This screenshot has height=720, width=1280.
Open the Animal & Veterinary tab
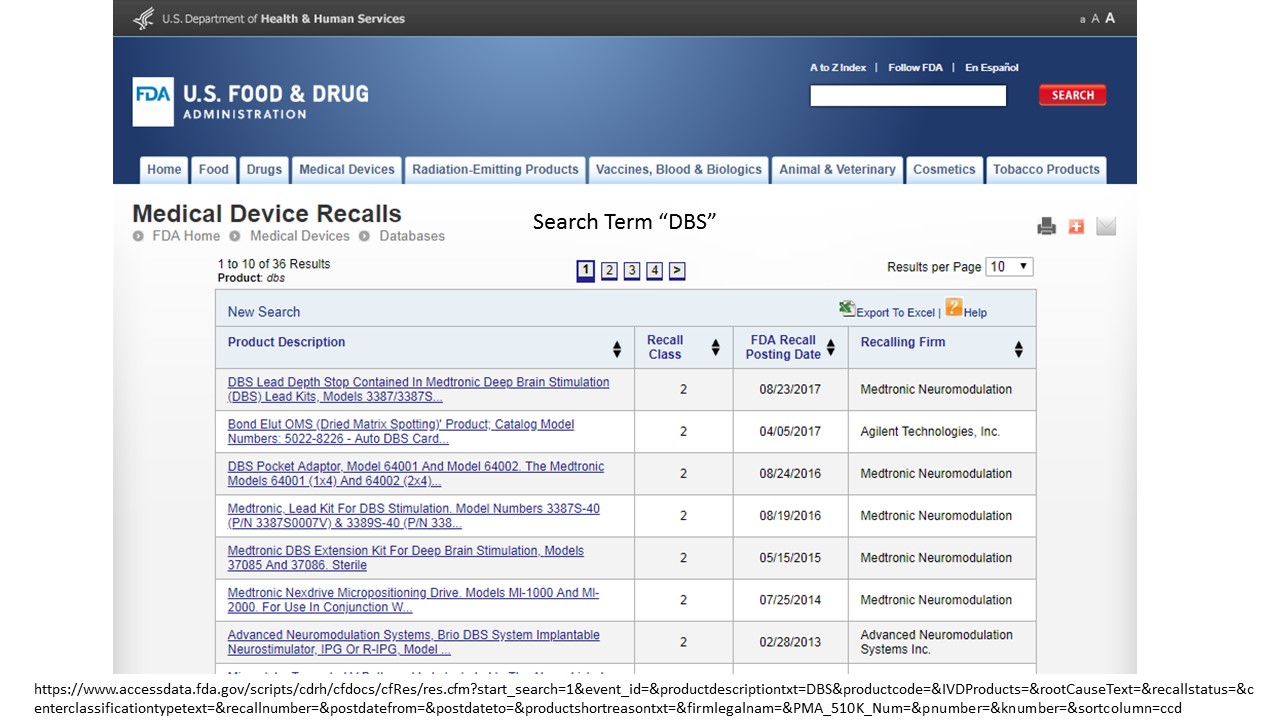tap(838, 170)
